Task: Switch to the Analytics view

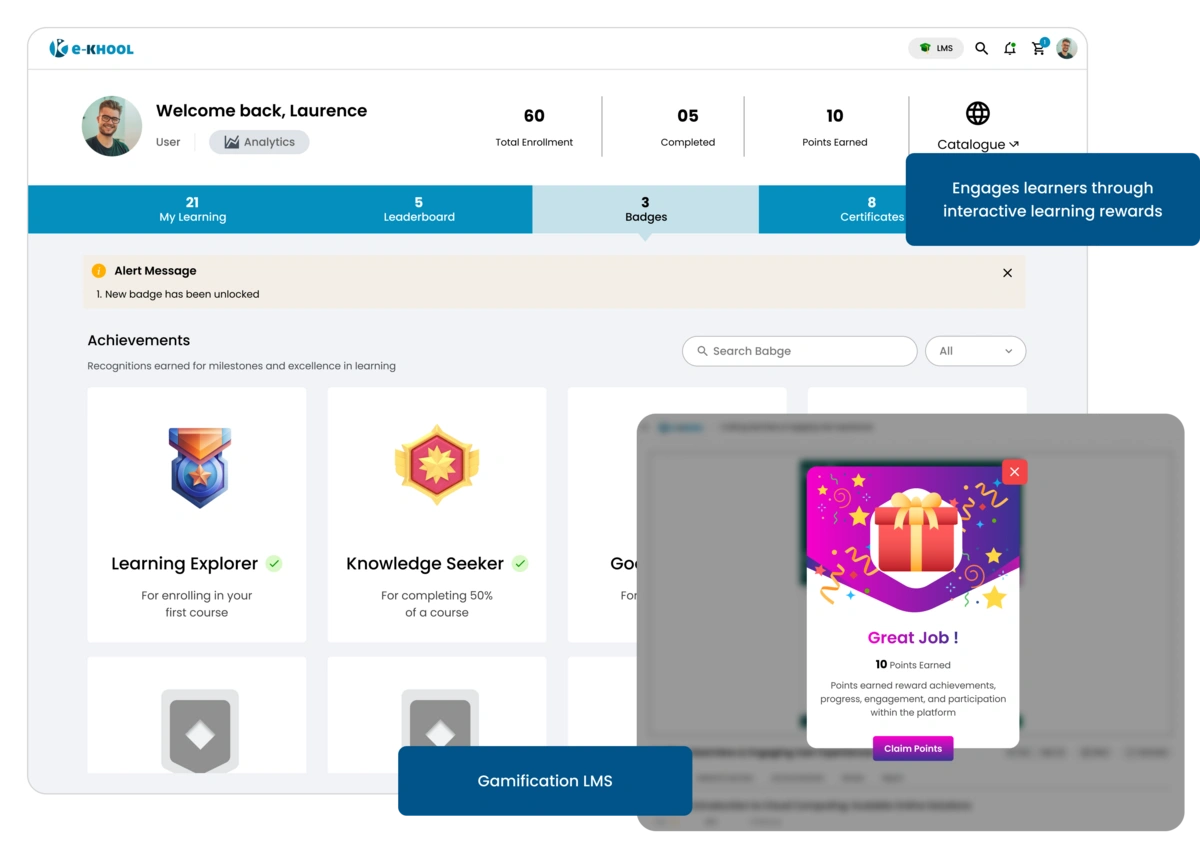Action: point(258,141)
